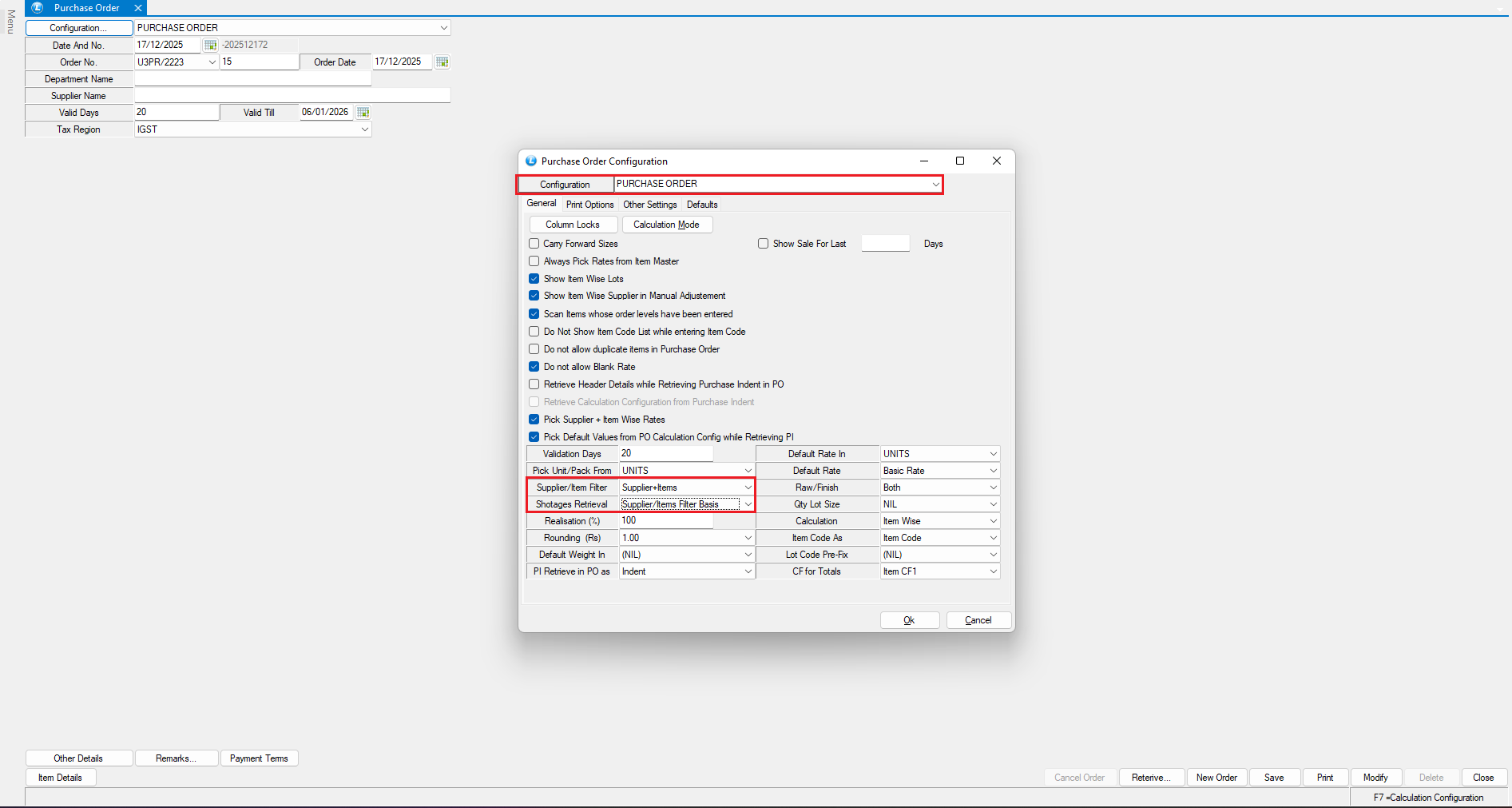Click the Calculation Mode button
The width and height of the screenshot is (1512, 808).
pos(666,225)
